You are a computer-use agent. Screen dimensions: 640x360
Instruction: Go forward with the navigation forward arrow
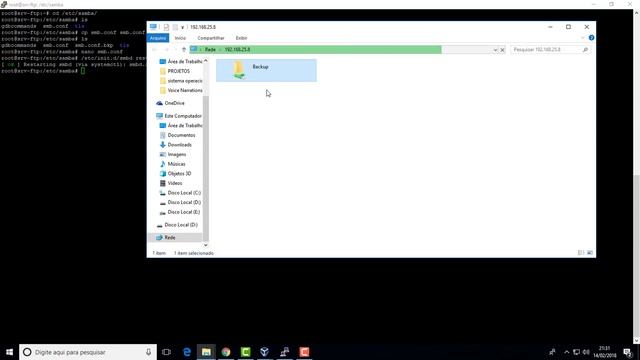(x=167, y=49)
